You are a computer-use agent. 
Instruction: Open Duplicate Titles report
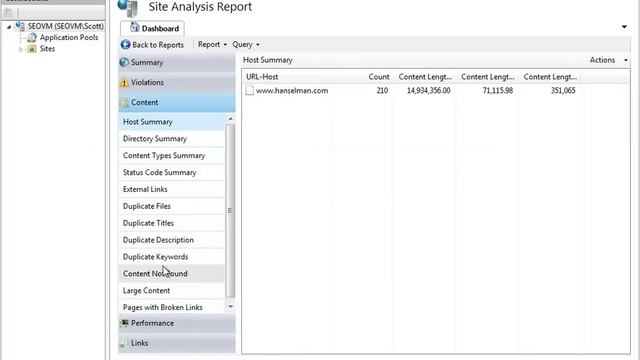click(171, 223)
